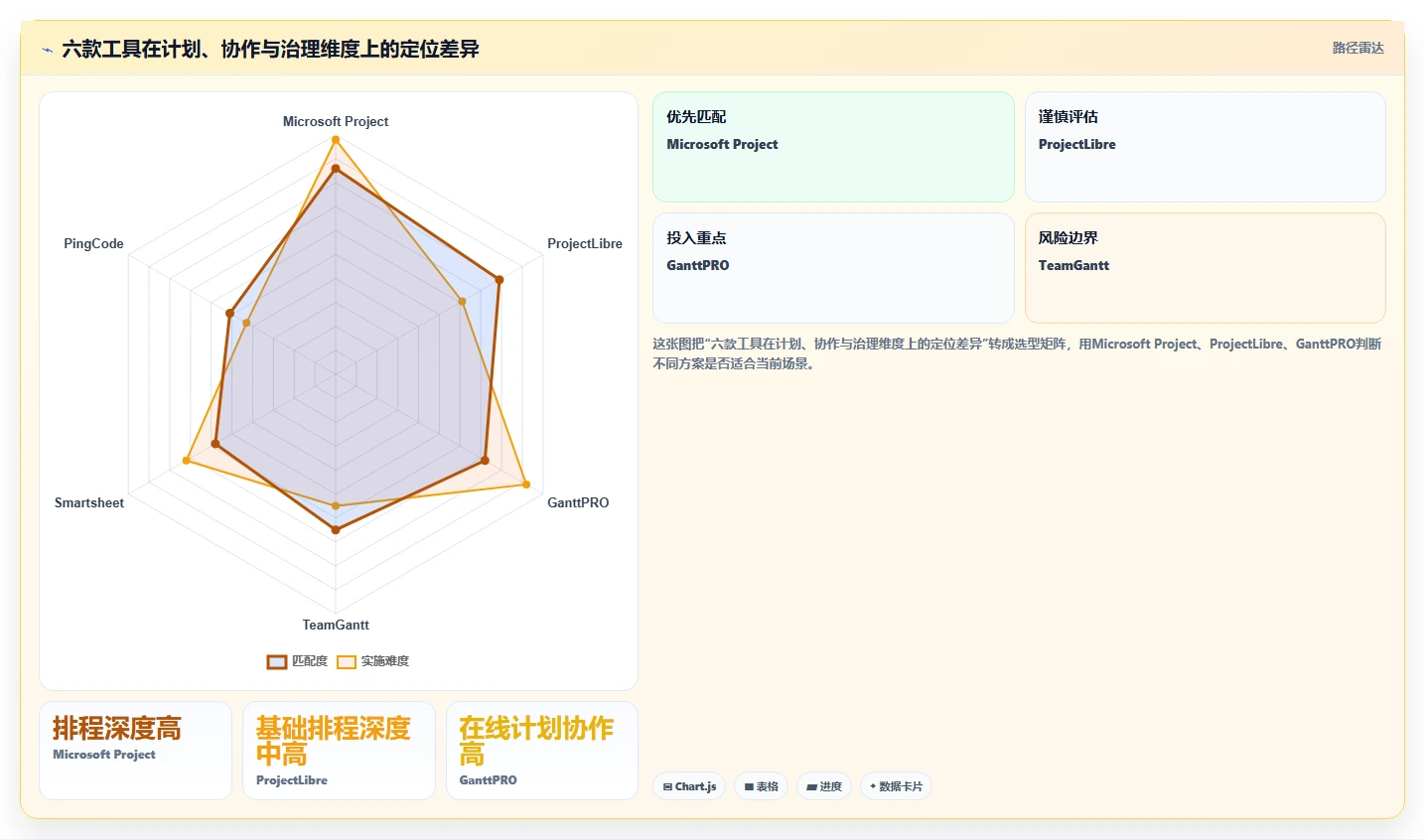The height and width of the screenshot is (840, 1425).
Task: Click 实施难度 data point on Smartsheet axis
Action: [186, 461]
